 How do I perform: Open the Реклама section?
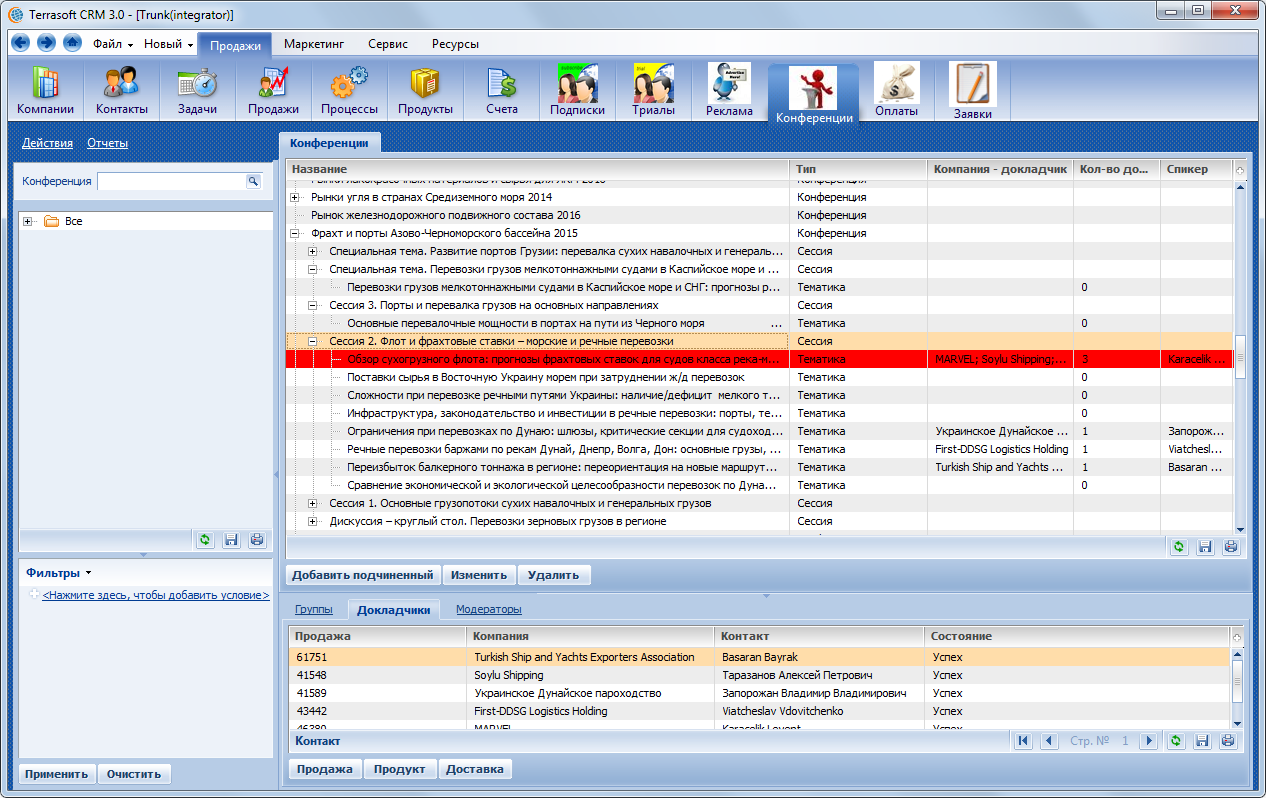(729, 92)
